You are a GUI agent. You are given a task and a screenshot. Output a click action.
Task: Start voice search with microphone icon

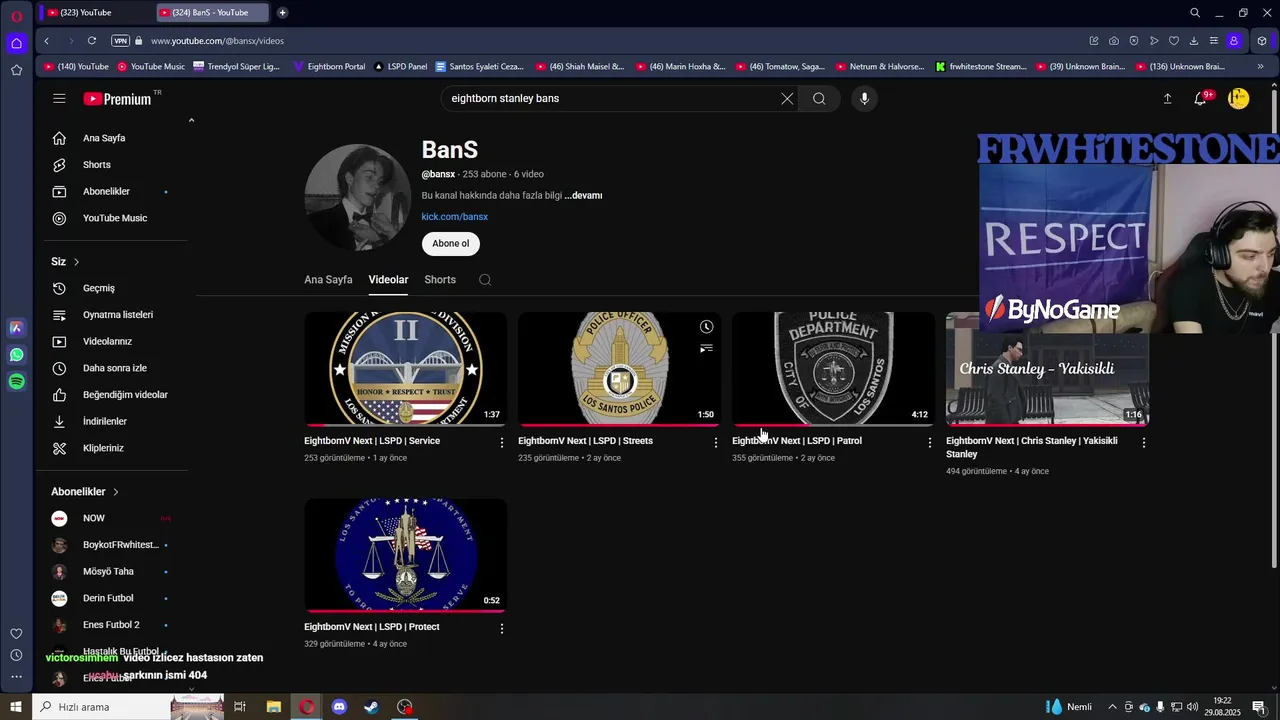(864, 98)
